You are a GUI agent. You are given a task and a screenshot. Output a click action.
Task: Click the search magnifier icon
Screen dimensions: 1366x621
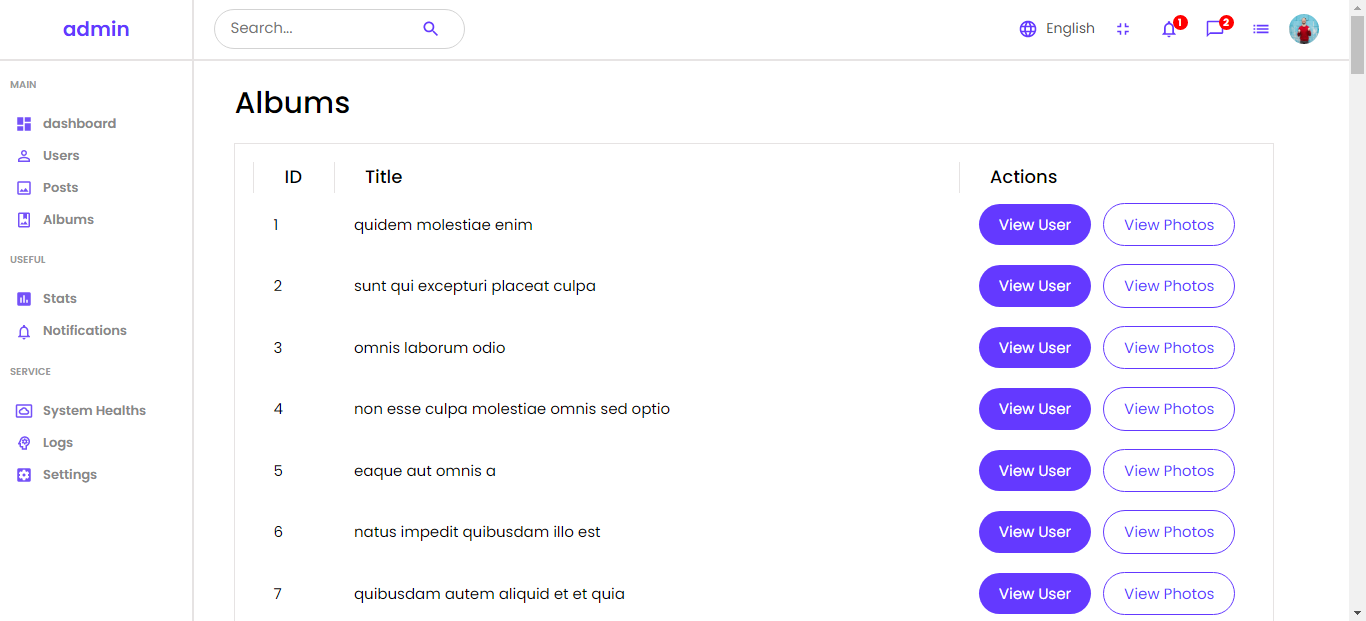pos(431,29)
